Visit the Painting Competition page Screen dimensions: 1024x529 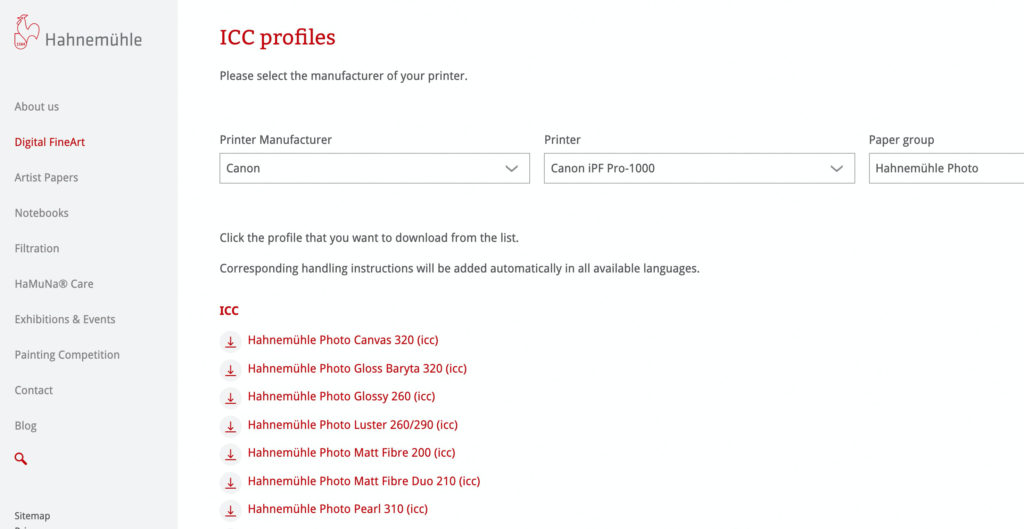tap(67, 355)
